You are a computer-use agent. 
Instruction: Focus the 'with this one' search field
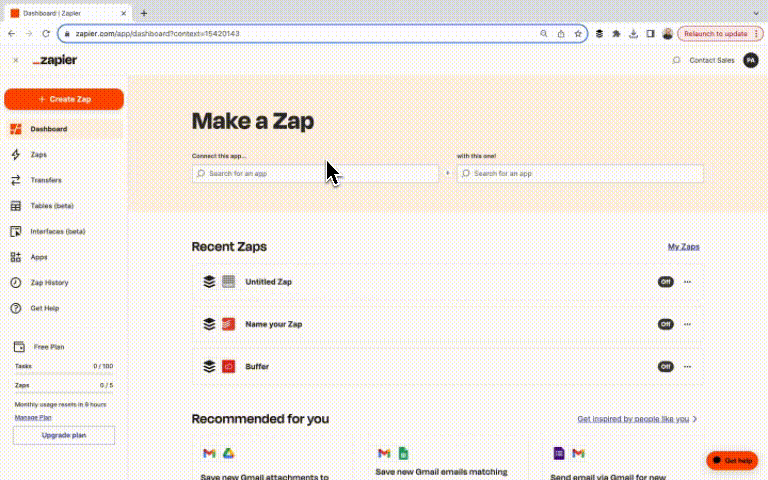(x=580, y=173)
